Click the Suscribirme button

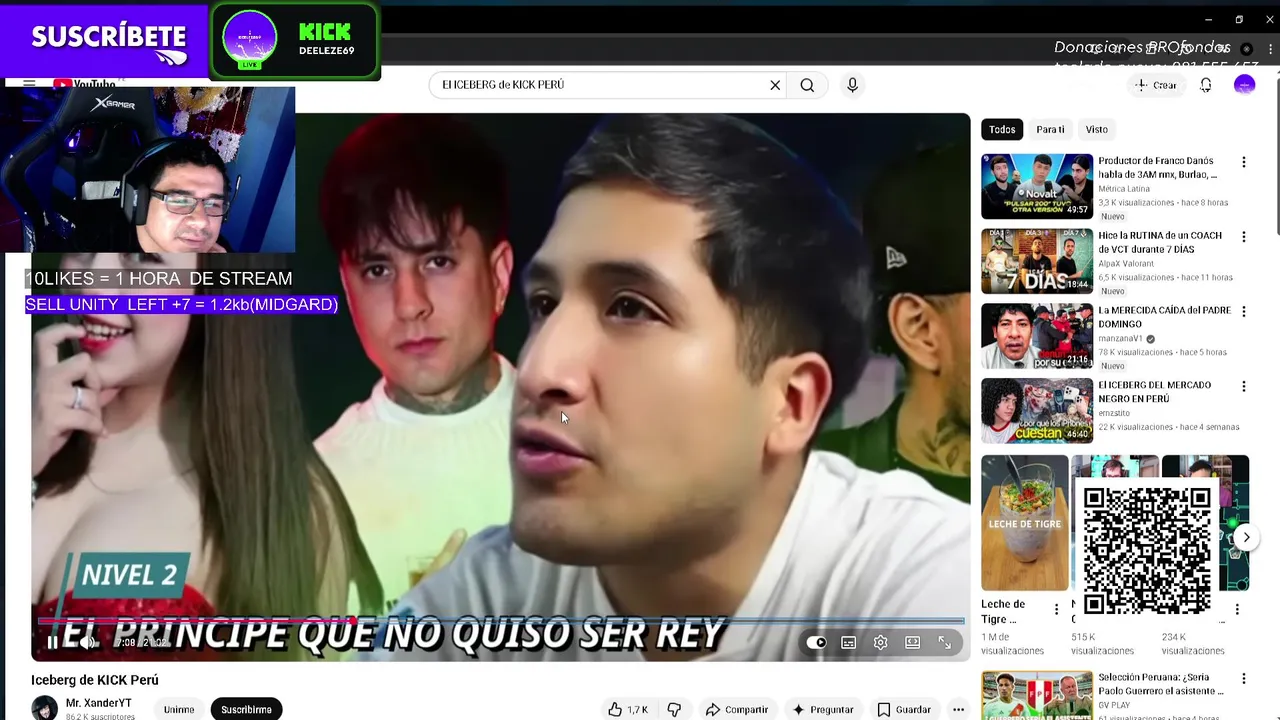tap(246, 709)
